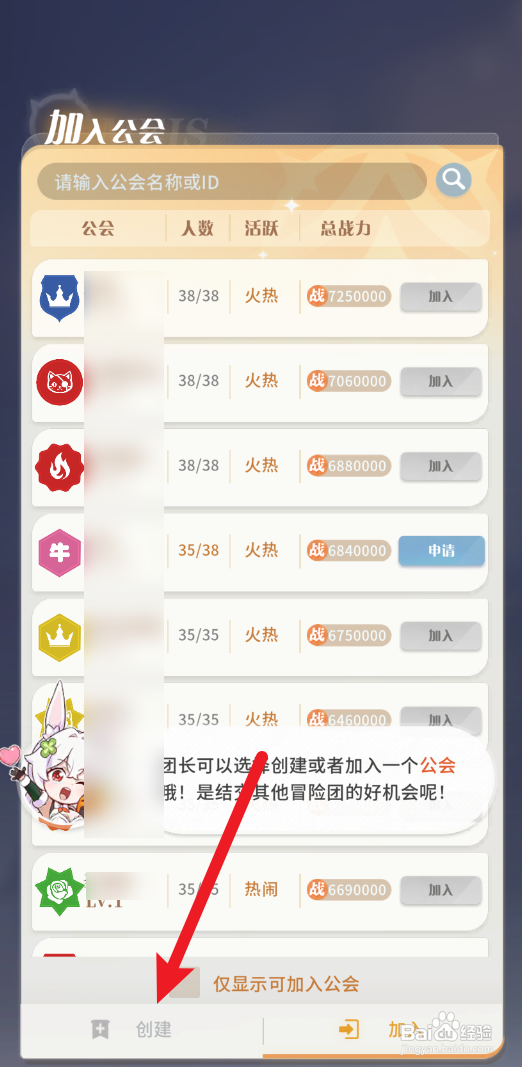
Task: Select the yellow crown guild emblem
Action: [x=60, y=636]
